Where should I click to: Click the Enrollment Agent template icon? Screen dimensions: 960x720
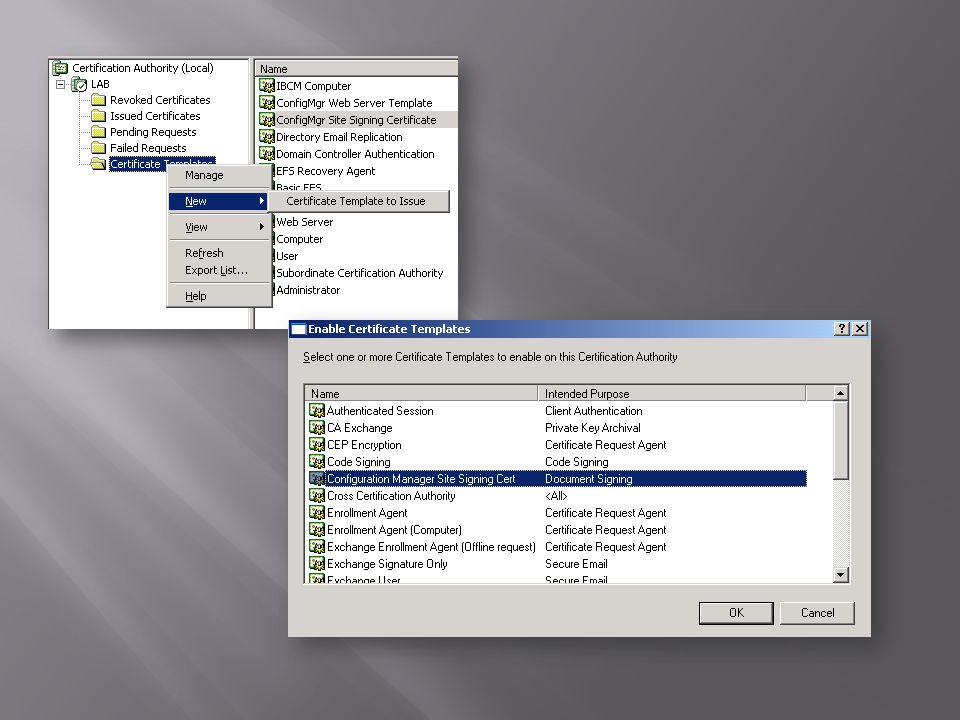[317, 513]
